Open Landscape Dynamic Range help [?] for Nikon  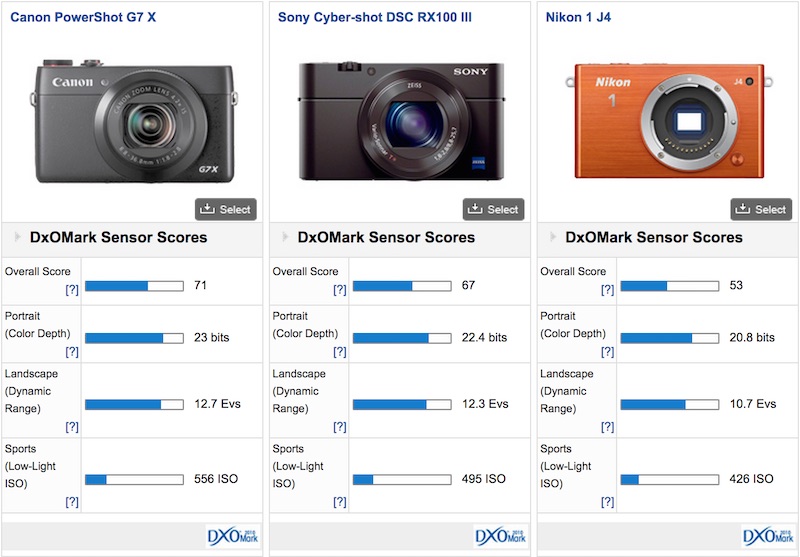click(608, 426)
